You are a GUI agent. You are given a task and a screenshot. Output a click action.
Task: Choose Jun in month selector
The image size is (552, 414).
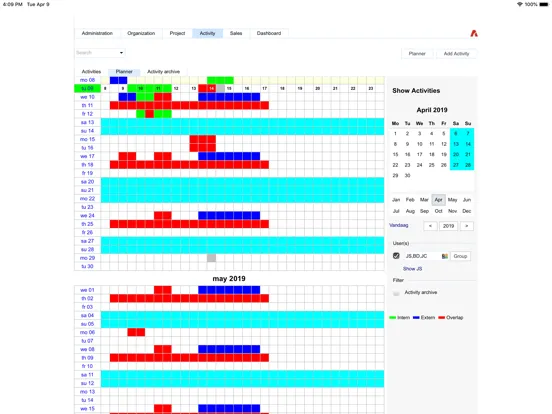467,200
